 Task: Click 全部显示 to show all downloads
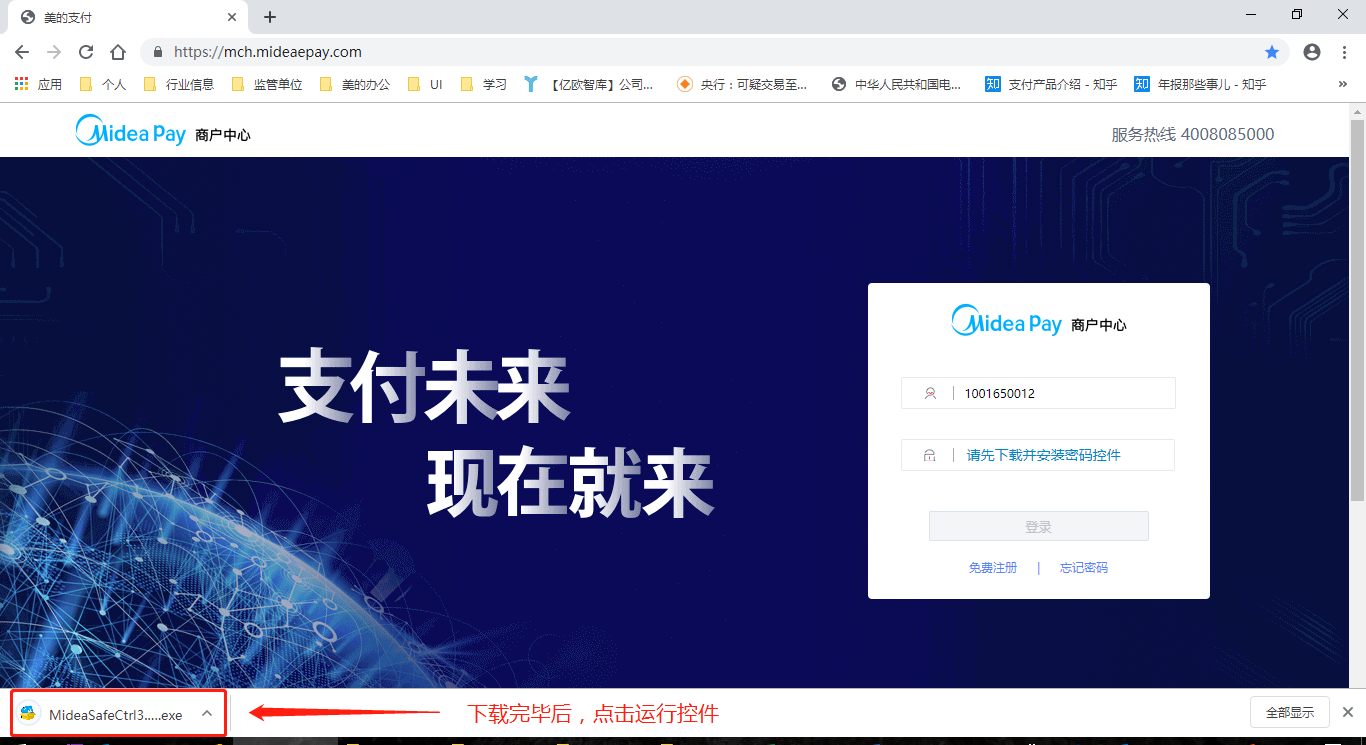tap(1289, 713)
